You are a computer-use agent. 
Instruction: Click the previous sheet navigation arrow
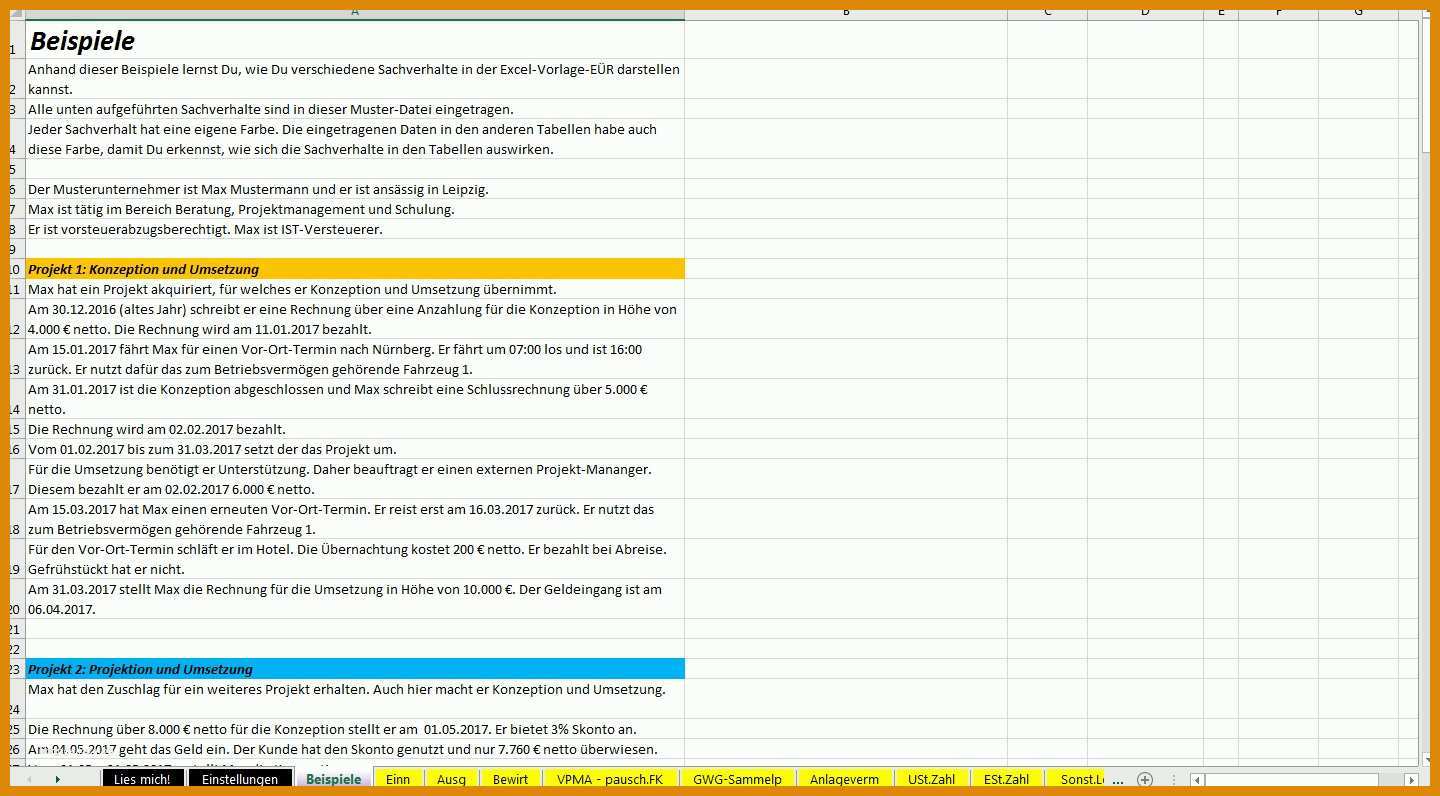29,779
